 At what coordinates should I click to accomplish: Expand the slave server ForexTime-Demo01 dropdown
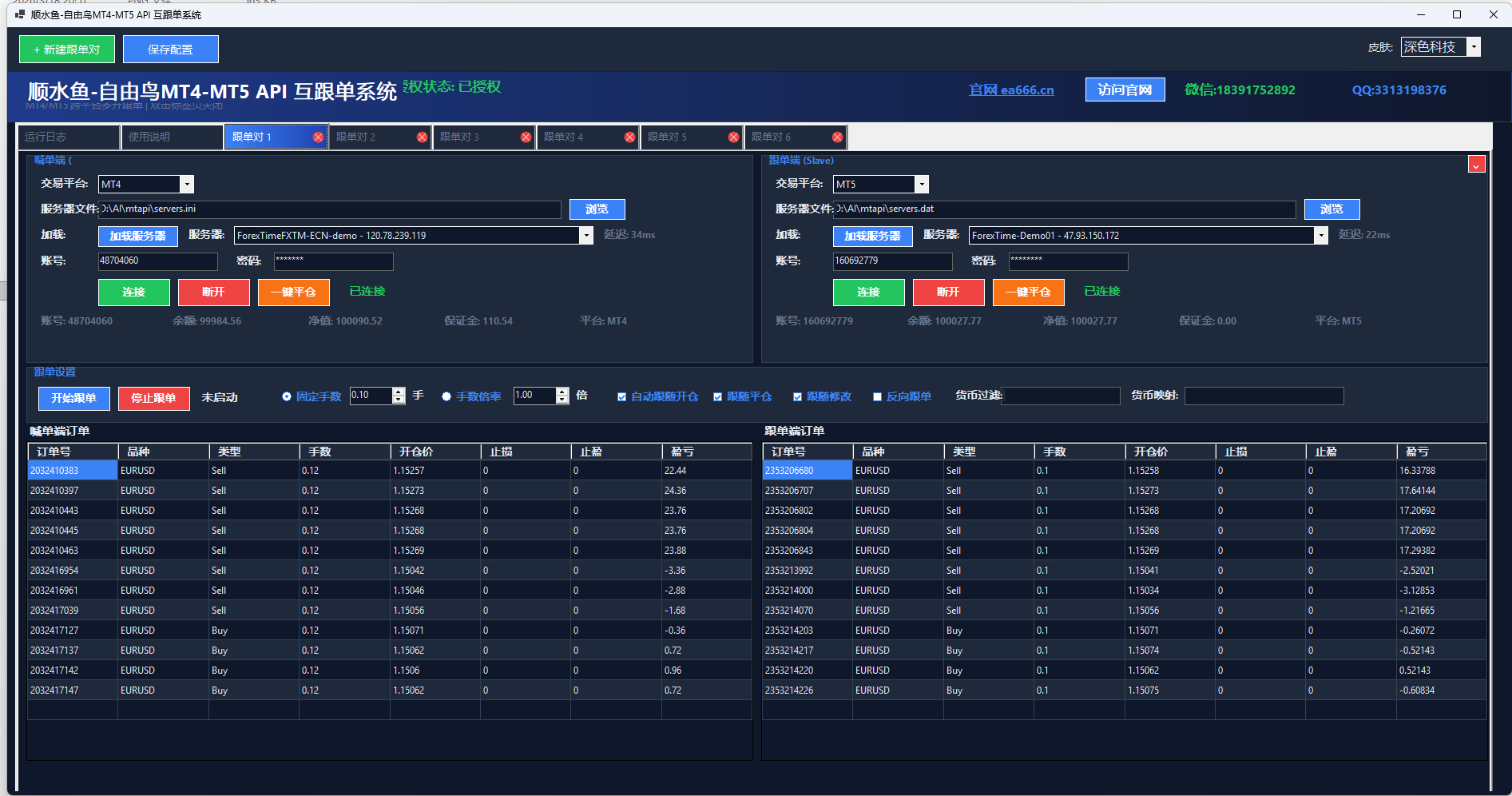tap(1320, 236)
